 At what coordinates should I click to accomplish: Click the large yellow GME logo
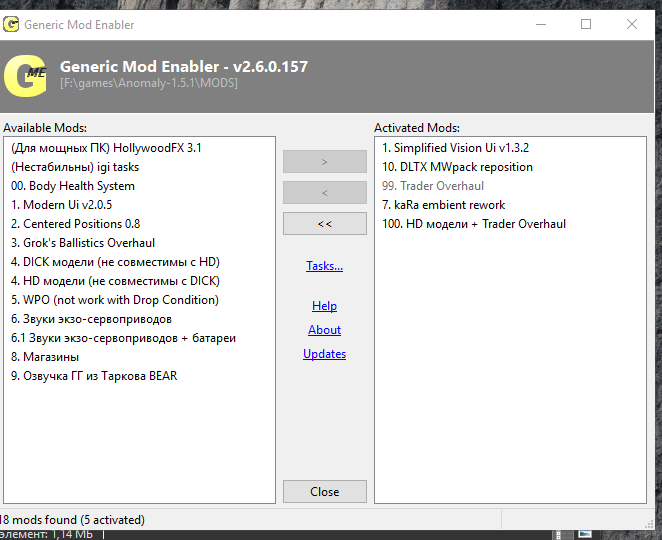click(25, 76)
